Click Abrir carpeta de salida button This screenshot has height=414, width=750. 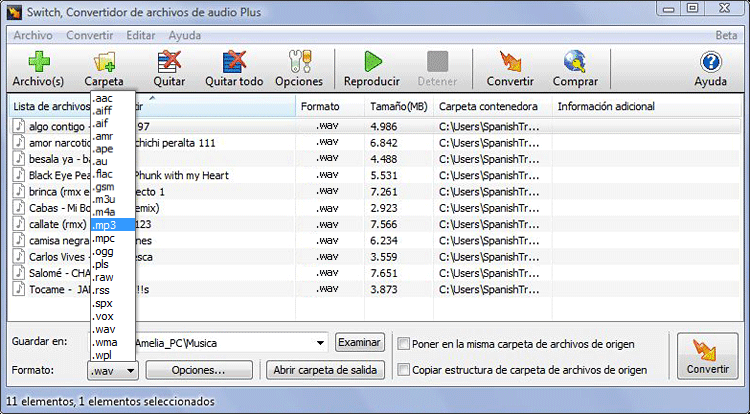click(x=325, y=370)
